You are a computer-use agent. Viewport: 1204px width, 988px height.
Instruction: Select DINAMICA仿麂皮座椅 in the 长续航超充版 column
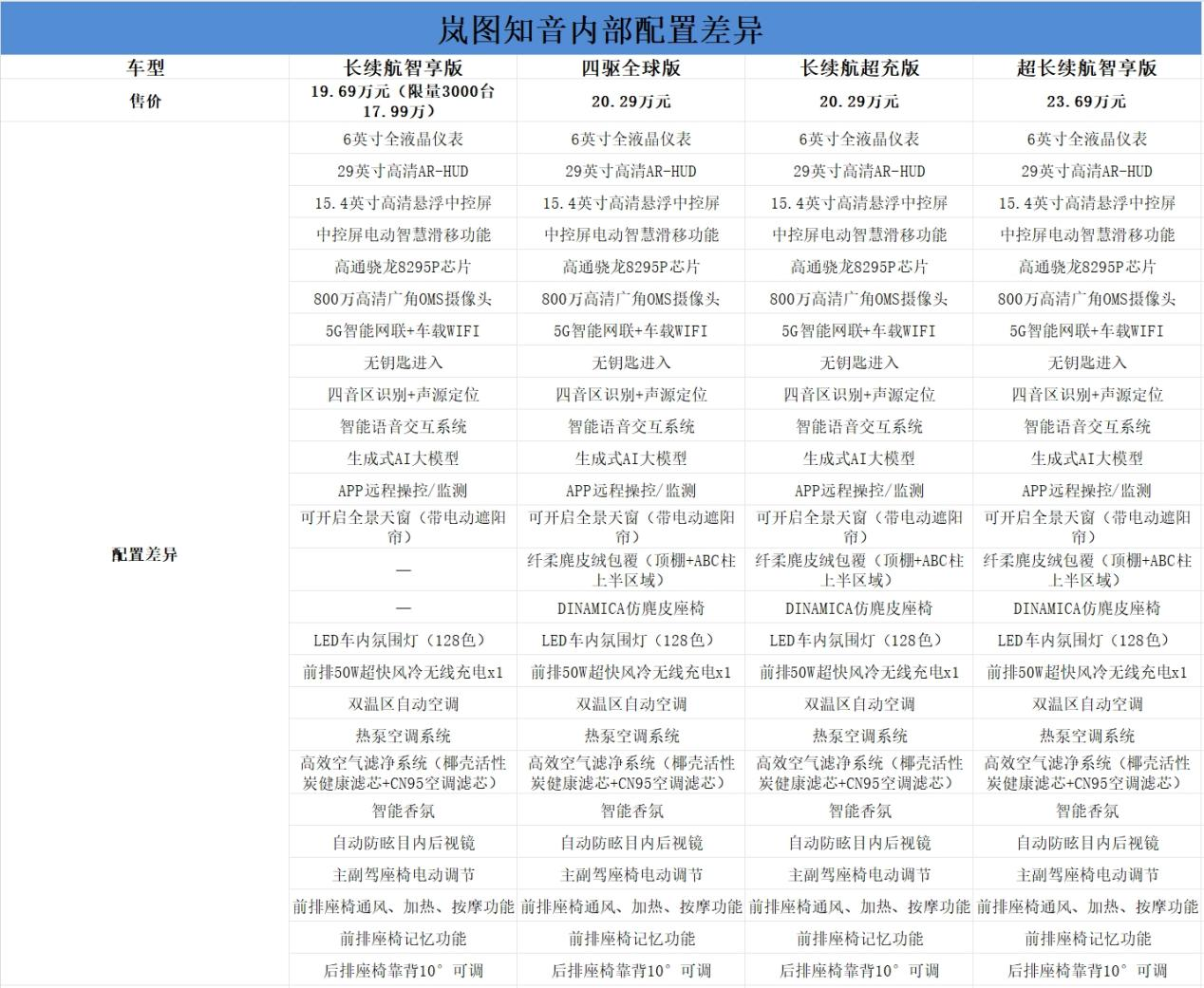tap(859, 608)
